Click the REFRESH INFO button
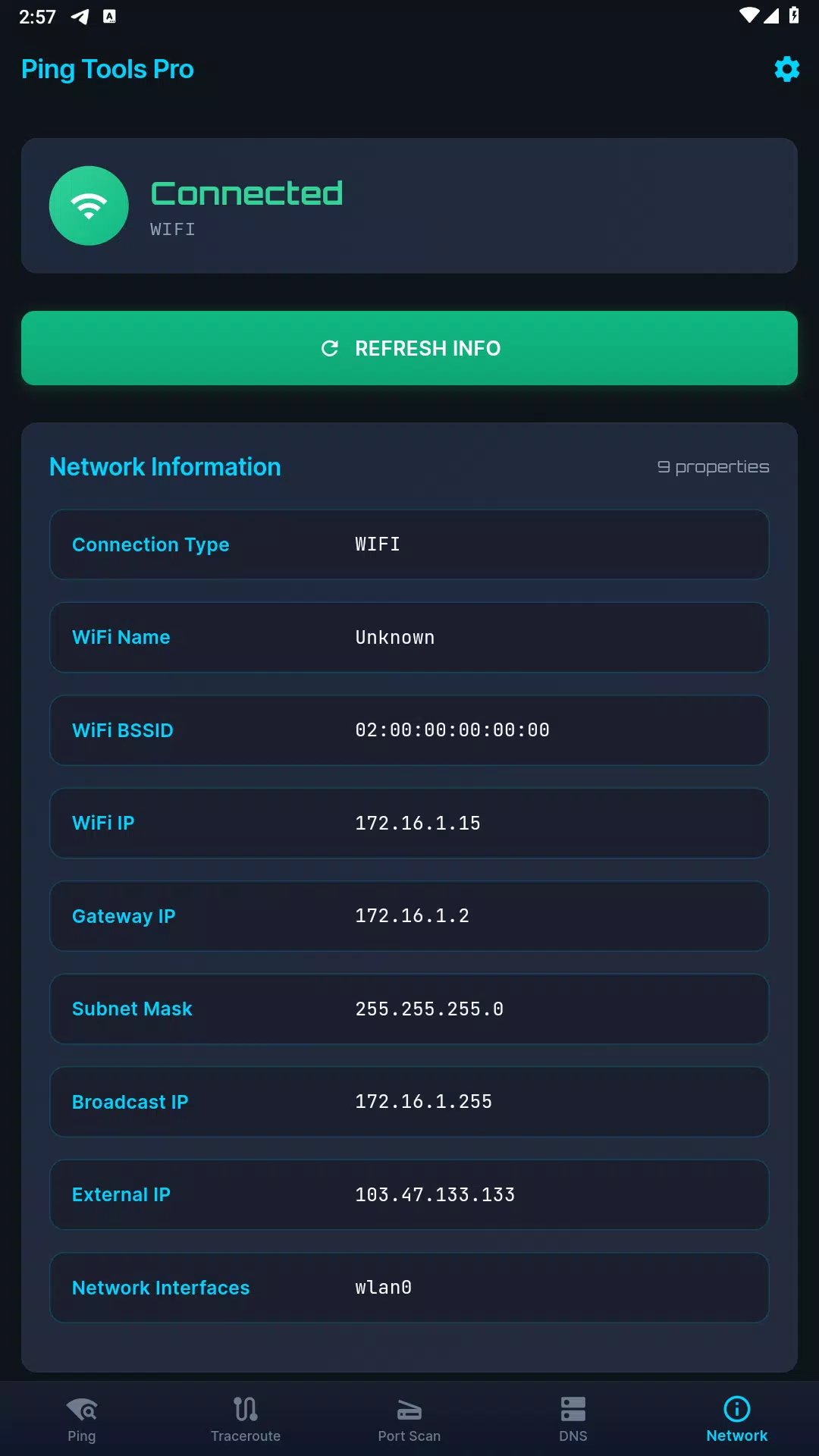The height and width of the screenshot is (1456, 819). point(409,348)
